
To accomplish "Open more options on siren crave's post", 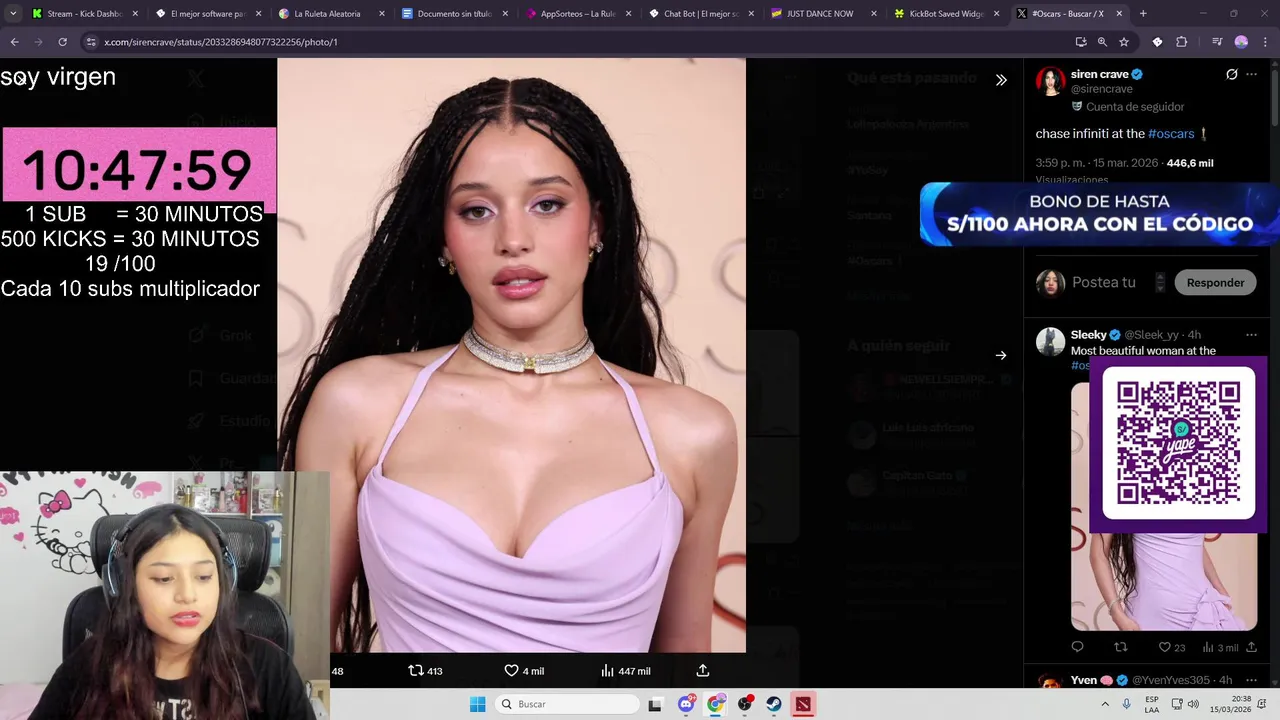I will click(1252, 74).
